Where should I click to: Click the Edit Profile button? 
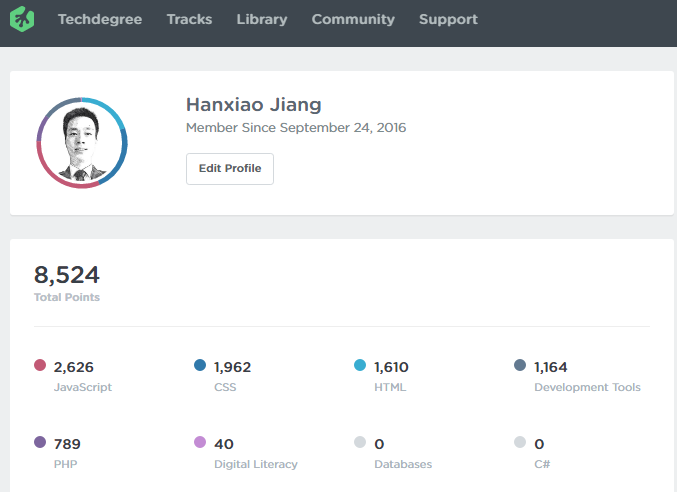(x=230, y=169)
